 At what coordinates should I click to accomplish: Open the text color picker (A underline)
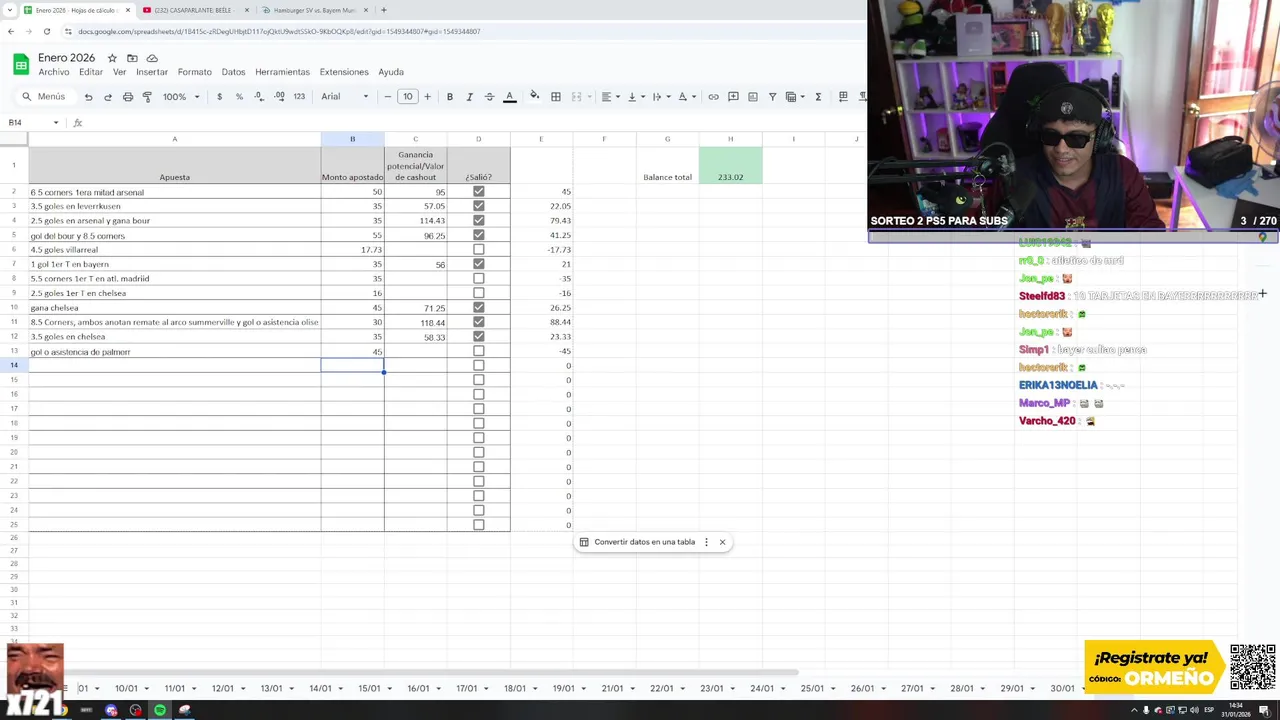pos(509,97)
